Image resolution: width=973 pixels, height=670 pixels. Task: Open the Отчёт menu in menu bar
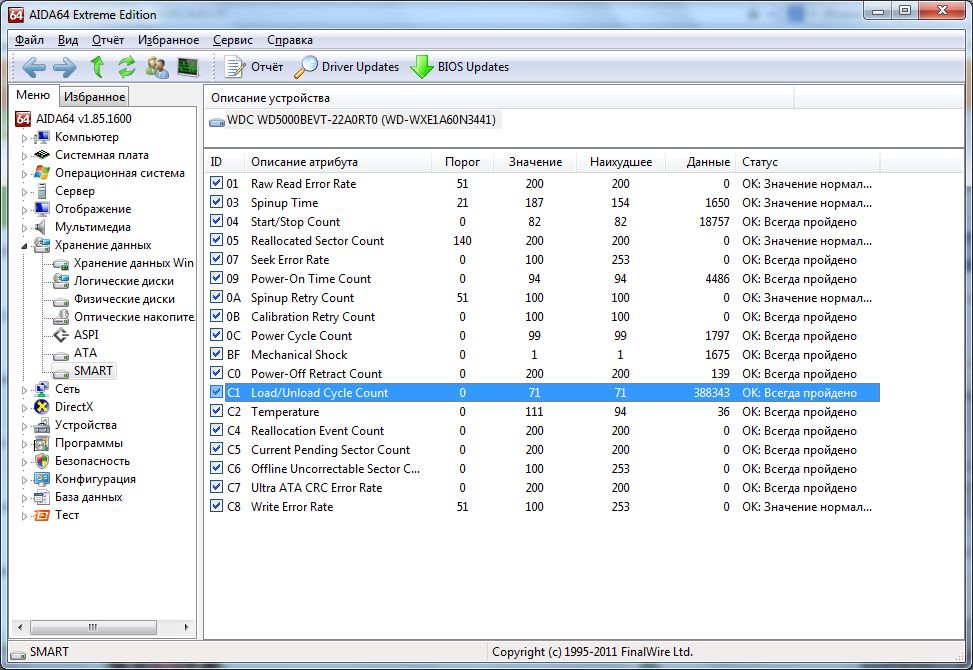tap(108, 40)
